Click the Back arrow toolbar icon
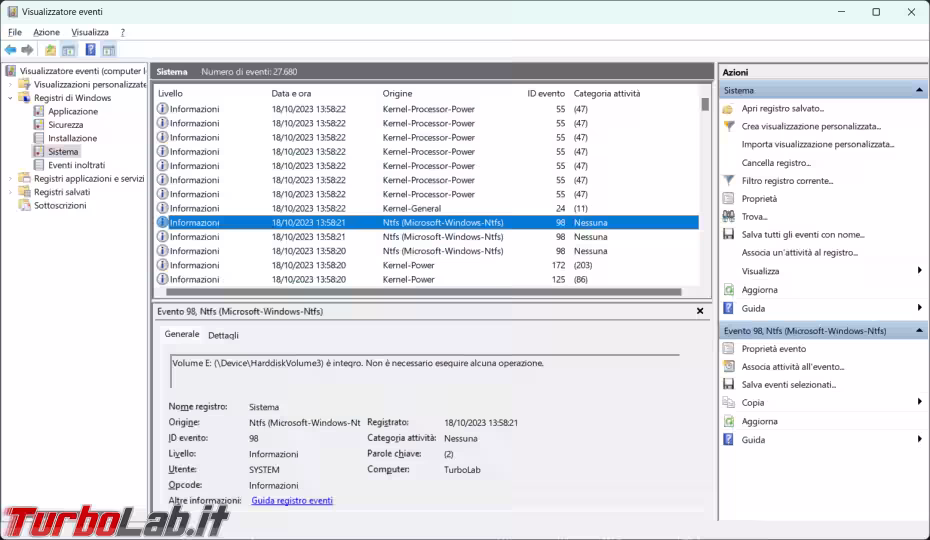The image size is (930, 540). pos(11,50)
